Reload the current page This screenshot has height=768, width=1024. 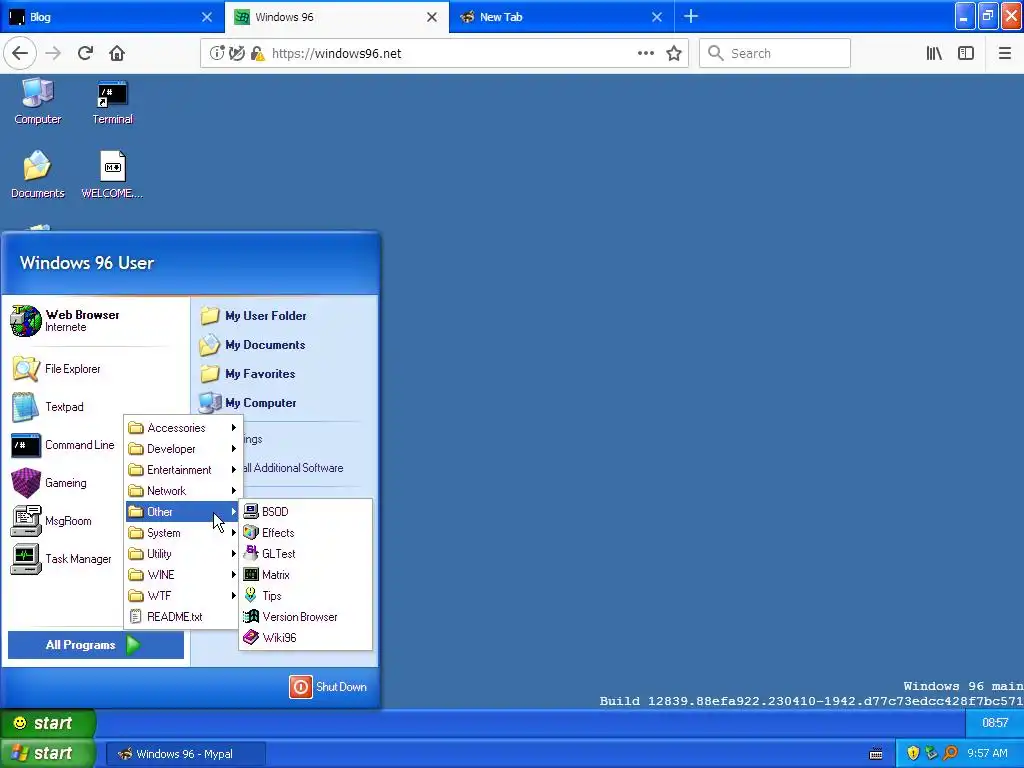pos(86,54)
